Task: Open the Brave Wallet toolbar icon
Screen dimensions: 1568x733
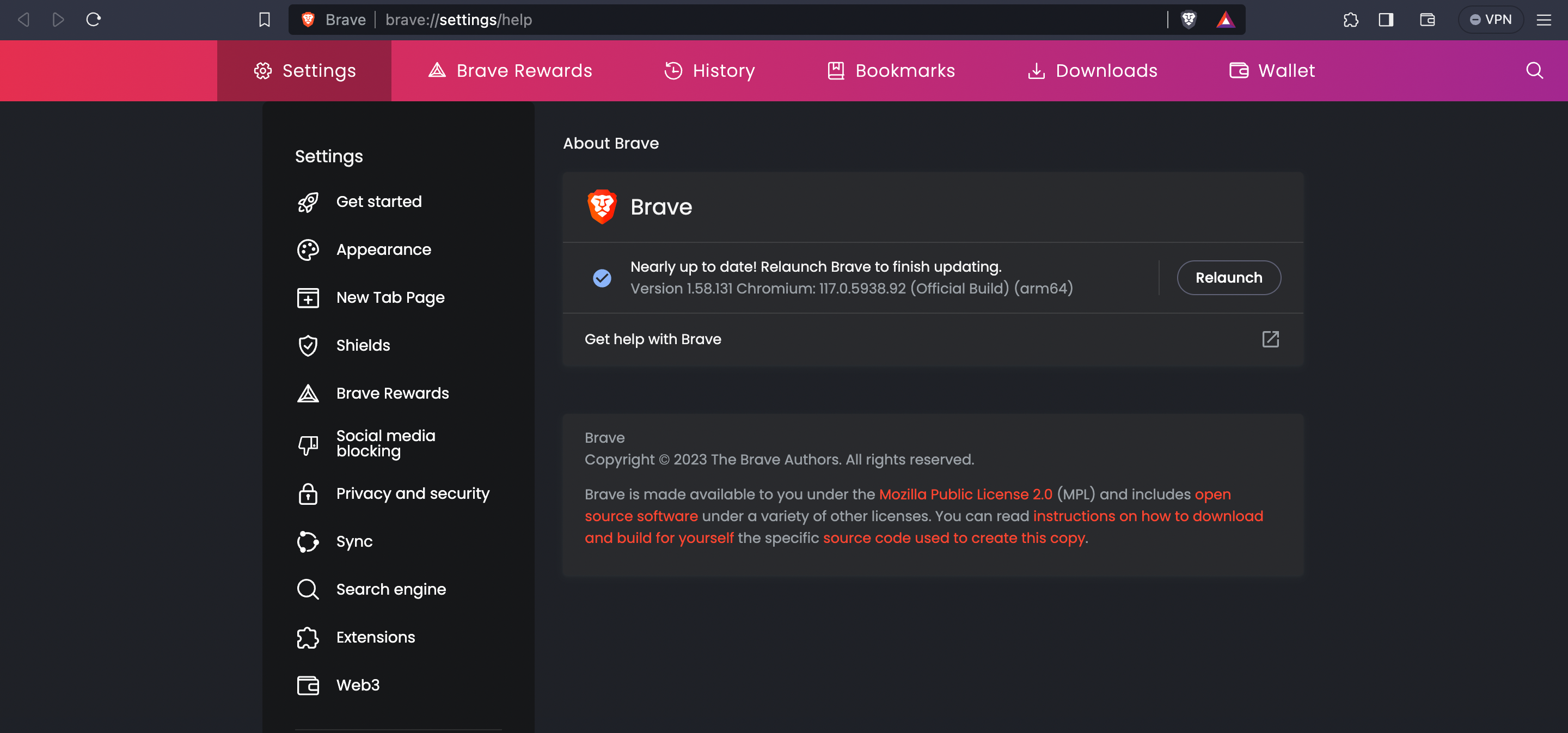Action: coord(1428,20)
